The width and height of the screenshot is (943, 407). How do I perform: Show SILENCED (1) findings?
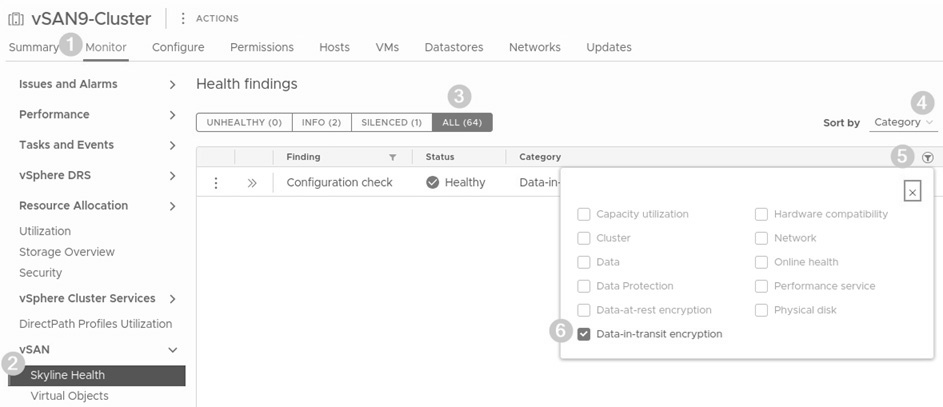click(392, 123)
